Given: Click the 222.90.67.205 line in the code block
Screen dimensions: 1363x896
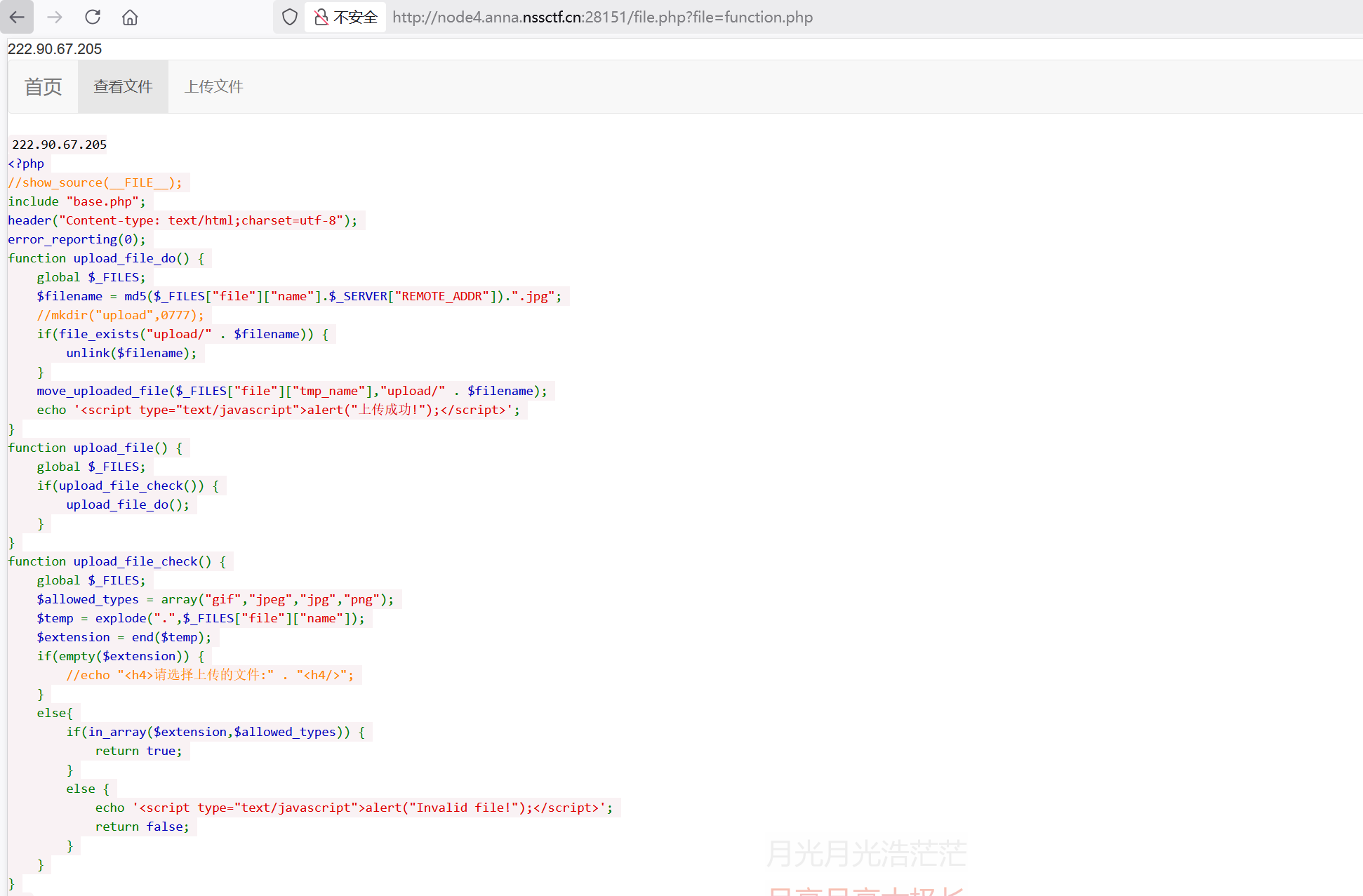Looking at the screenshot, I should point(60,145).
